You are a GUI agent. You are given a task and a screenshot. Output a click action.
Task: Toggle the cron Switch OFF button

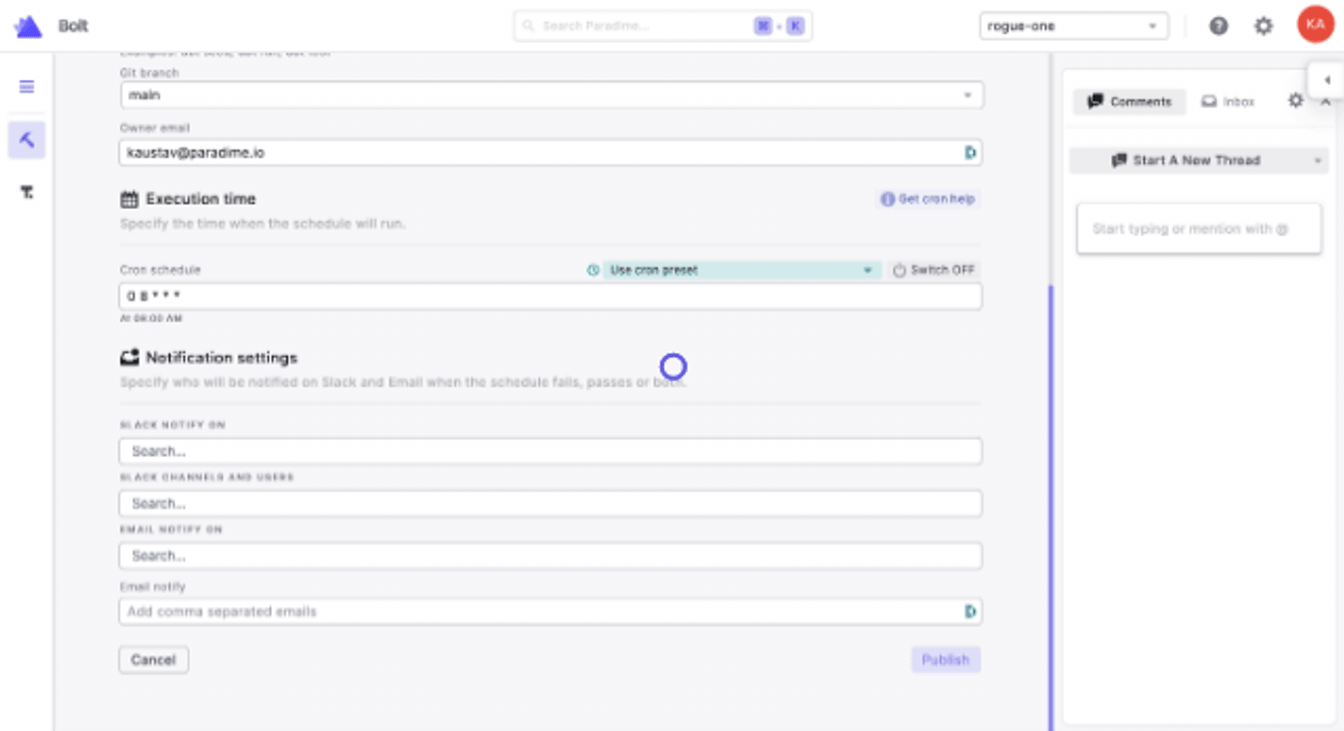933,270
